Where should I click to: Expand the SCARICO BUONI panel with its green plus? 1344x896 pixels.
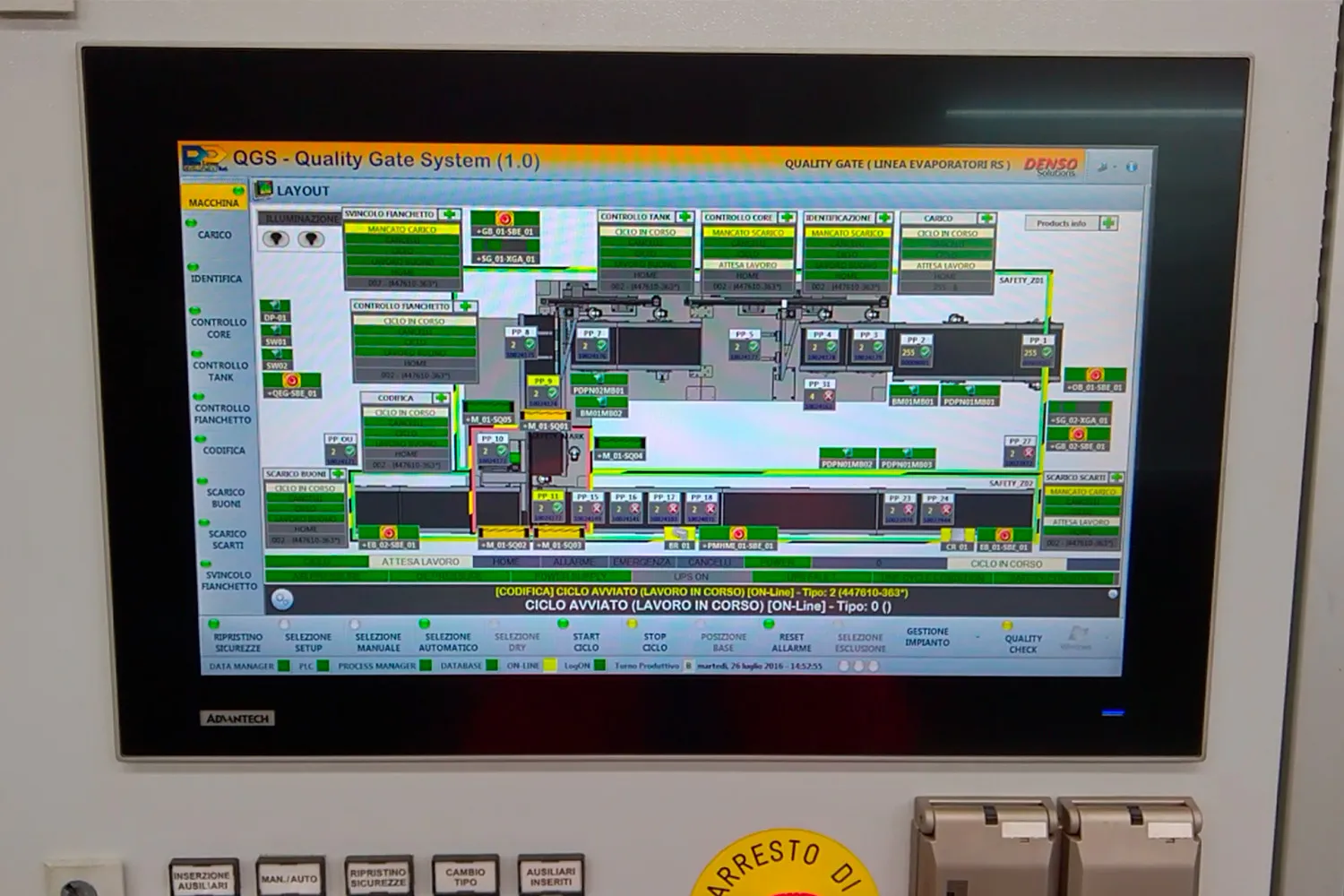click(337, 474)
